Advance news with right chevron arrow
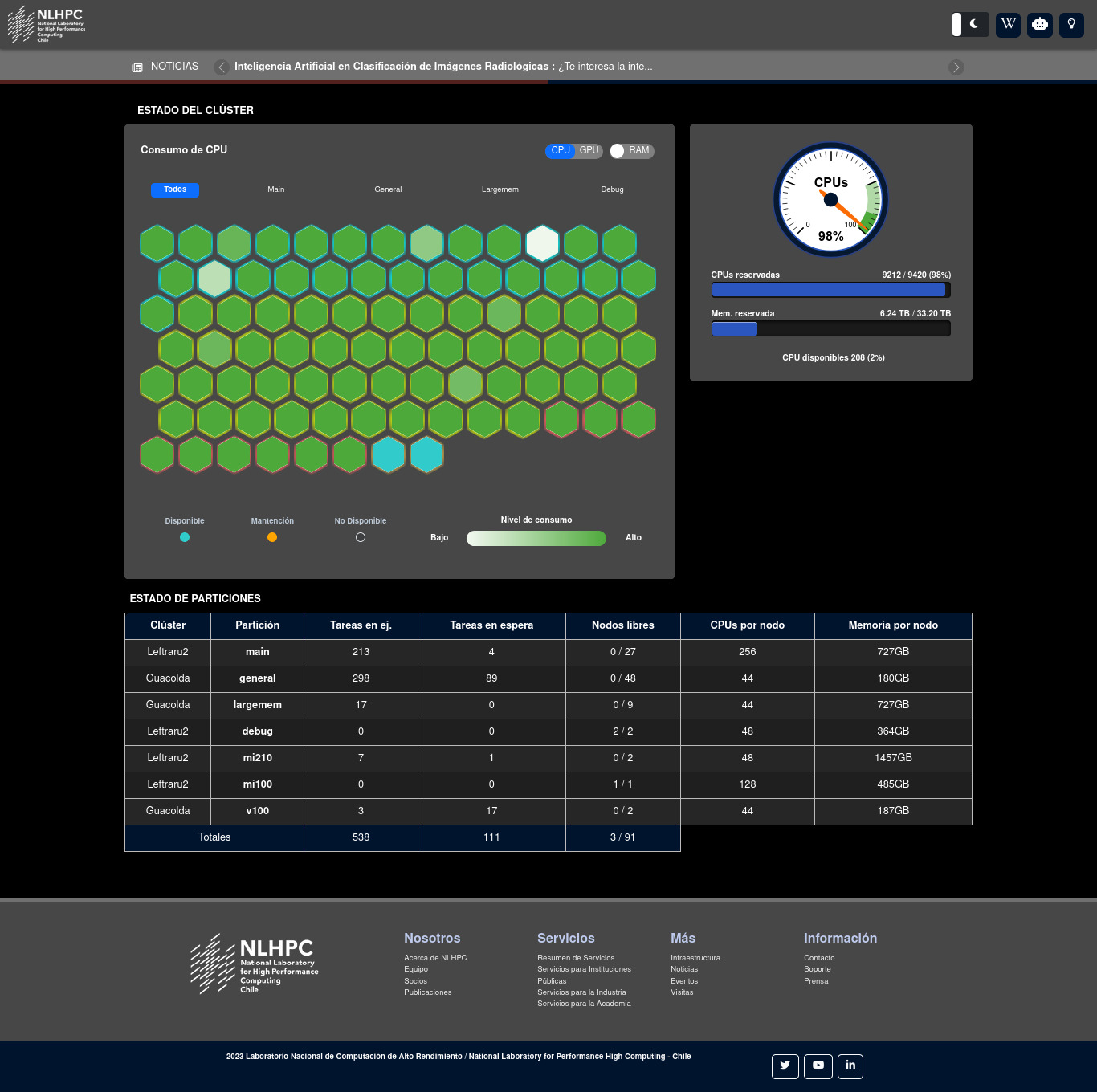Image resolution: width=1097 pixels, height=1092 pixels. point(956,67)
